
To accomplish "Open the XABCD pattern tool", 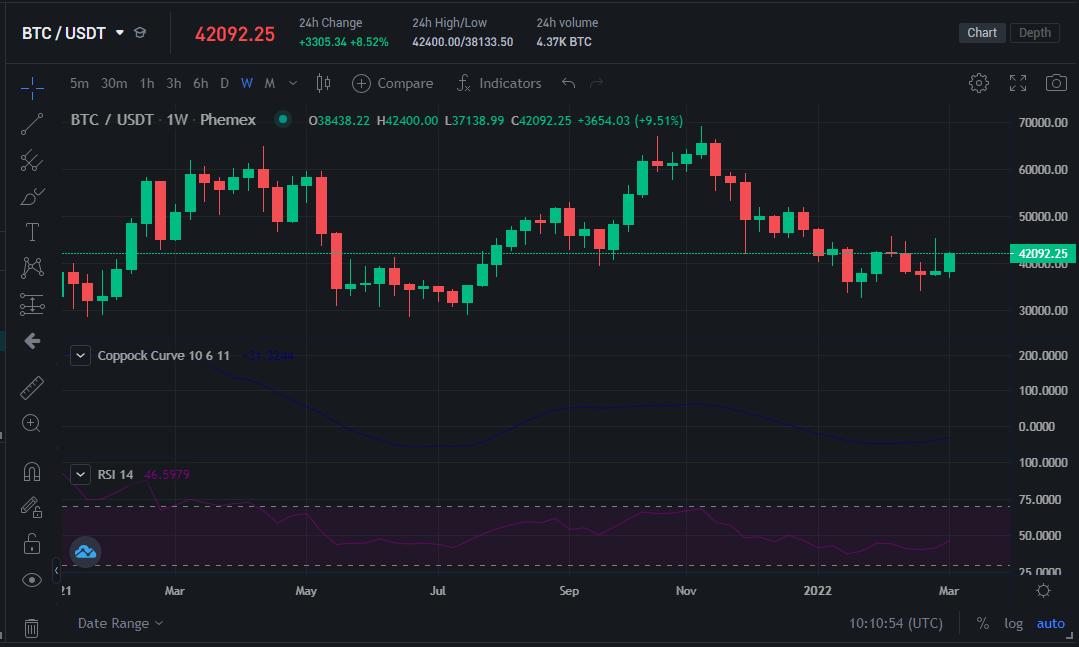I will pos(31,267).
